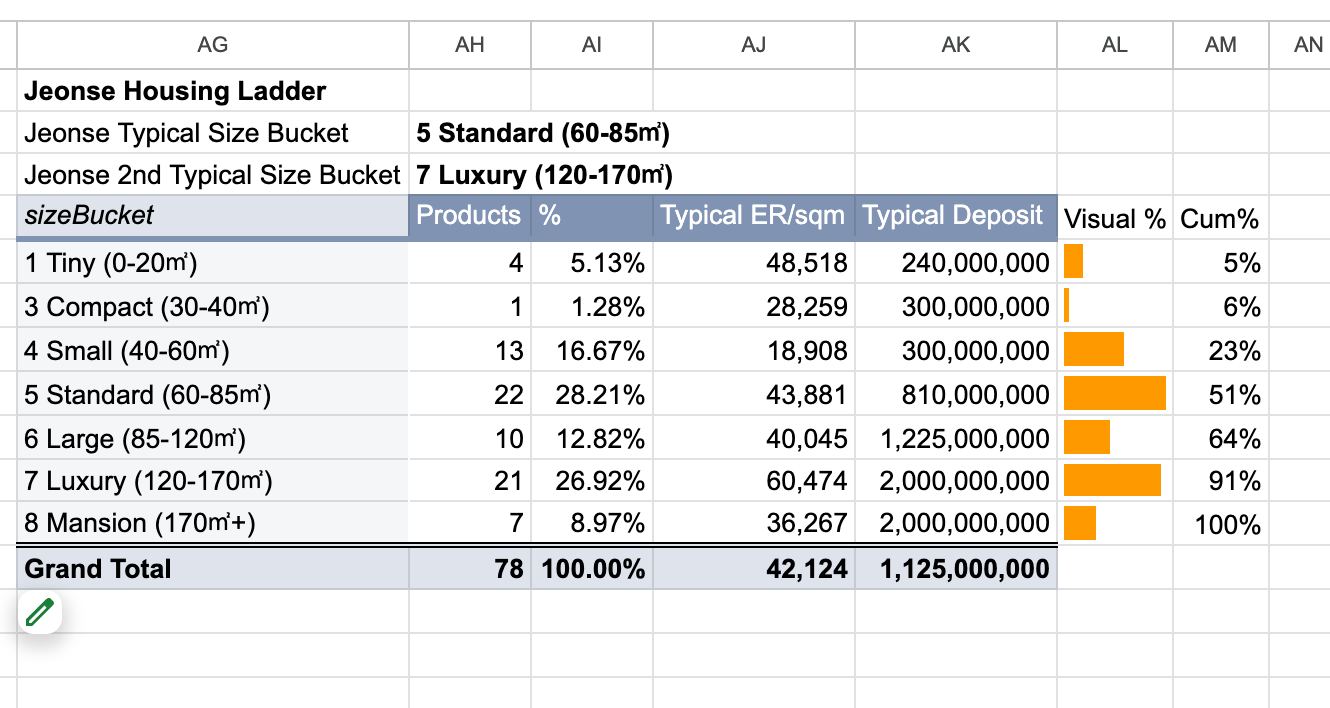The height and width of the screenshot is (708, 1330).
Task: Click the '240,000,000' deposit cell
Action: (x=956, y=263)
